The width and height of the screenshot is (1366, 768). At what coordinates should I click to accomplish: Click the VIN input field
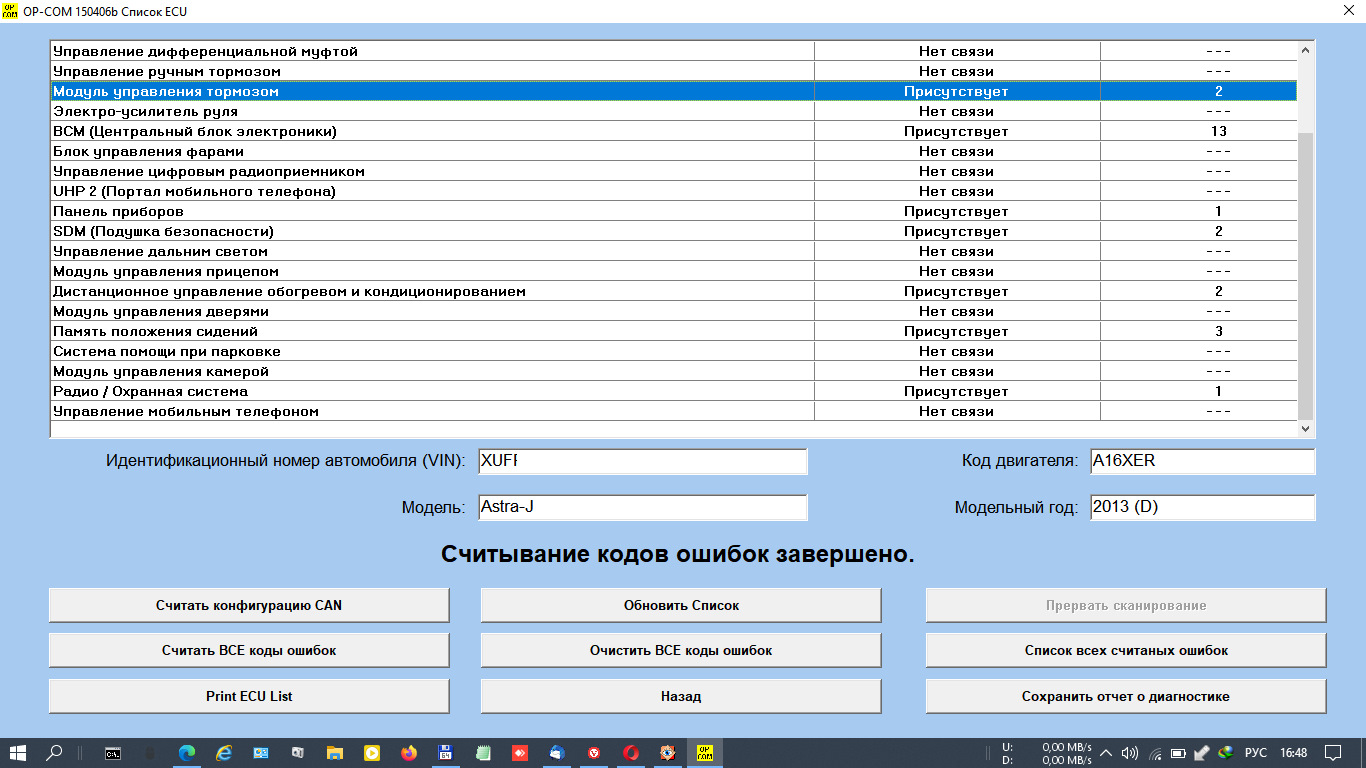(x=642, y=461)
